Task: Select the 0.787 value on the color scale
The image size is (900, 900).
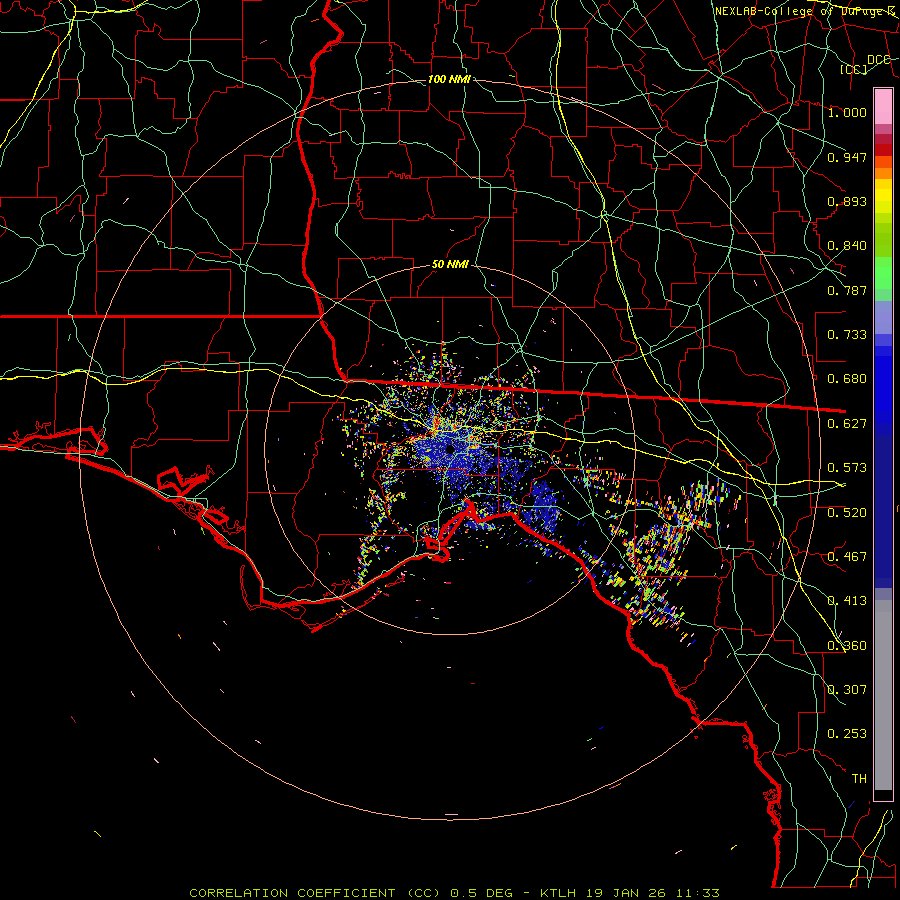Action: click(847, 290)
